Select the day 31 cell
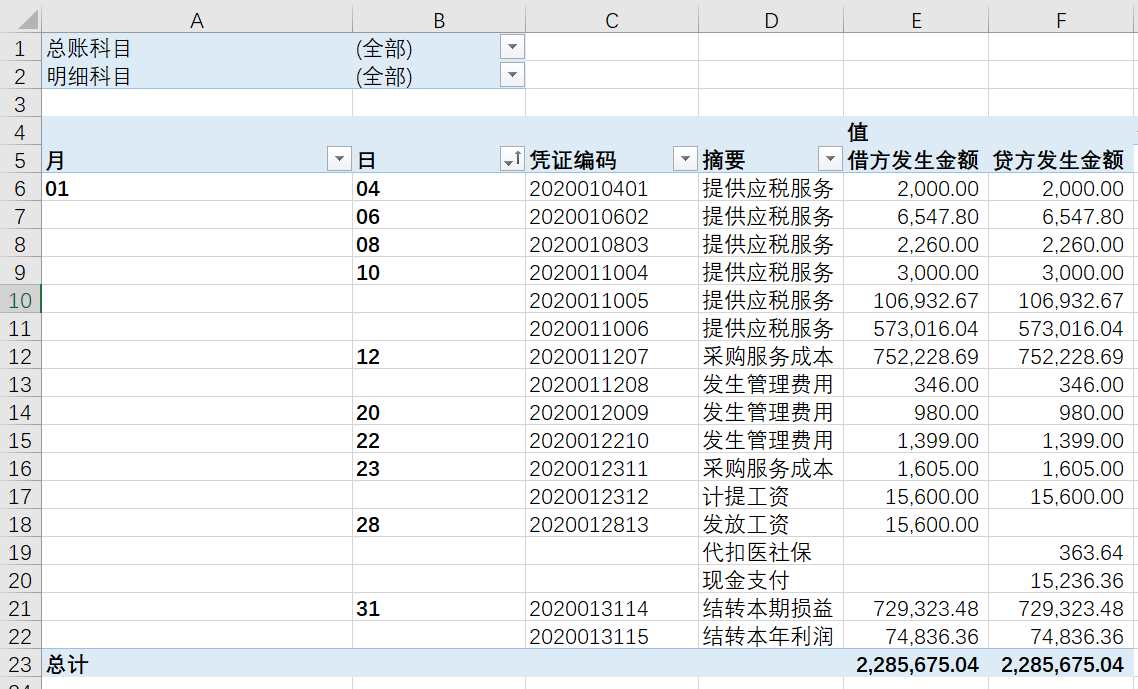Viewport: 1138px width, 689px height. click(x=438, y=608)
